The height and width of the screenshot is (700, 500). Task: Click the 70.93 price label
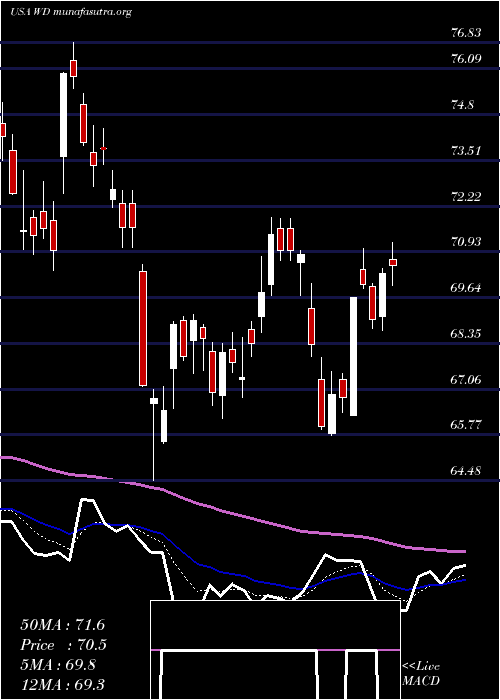pos(466,242)
